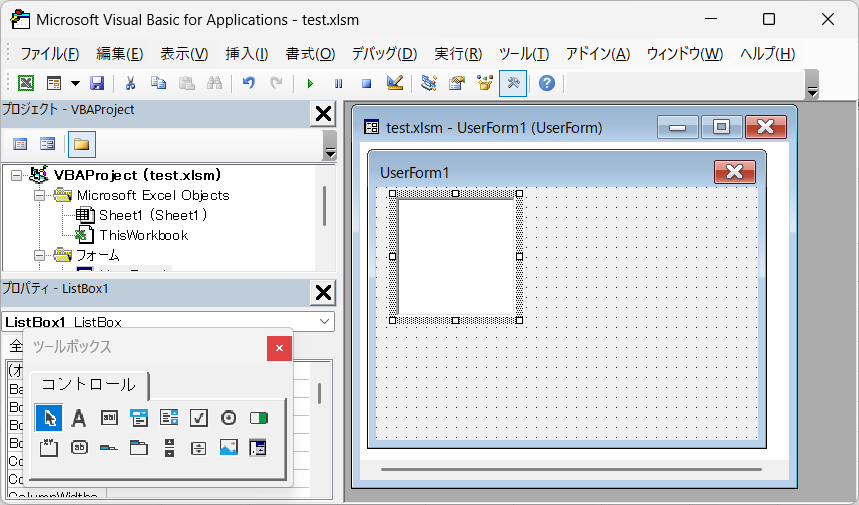Open the 書式(O) menu
Screen dimensions: 859x505
310,54
